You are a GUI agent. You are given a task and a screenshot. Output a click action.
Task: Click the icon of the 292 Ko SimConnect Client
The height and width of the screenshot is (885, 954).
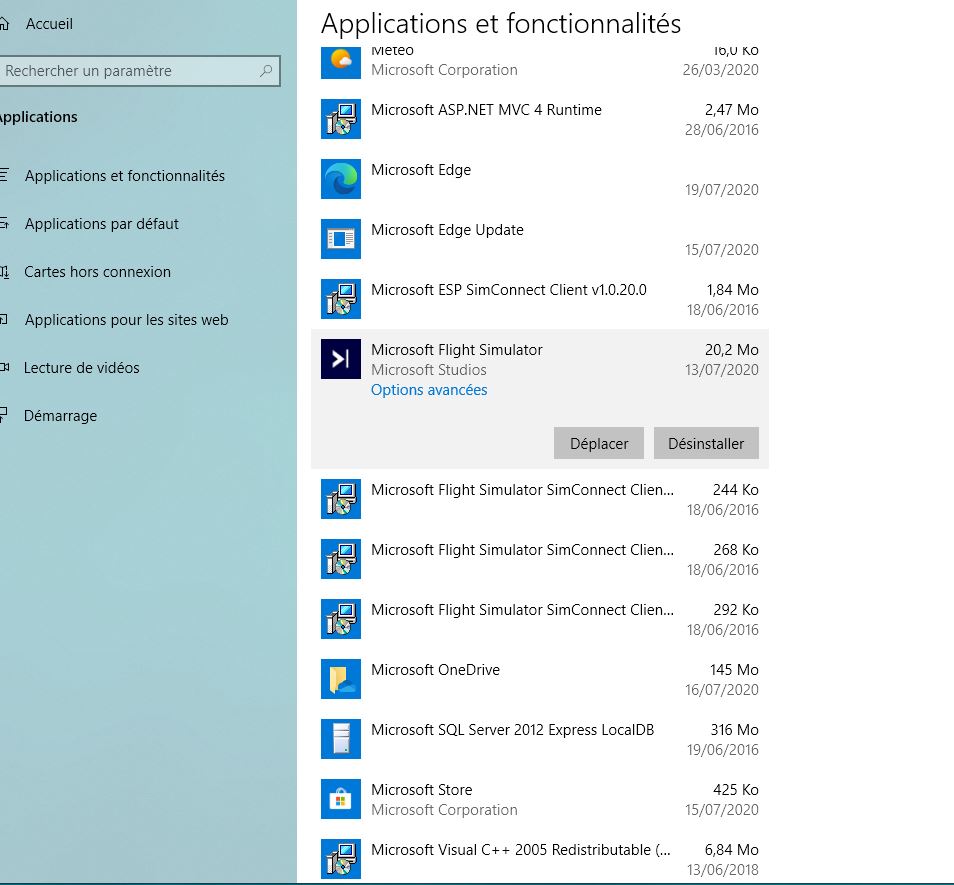pos(341,619)
